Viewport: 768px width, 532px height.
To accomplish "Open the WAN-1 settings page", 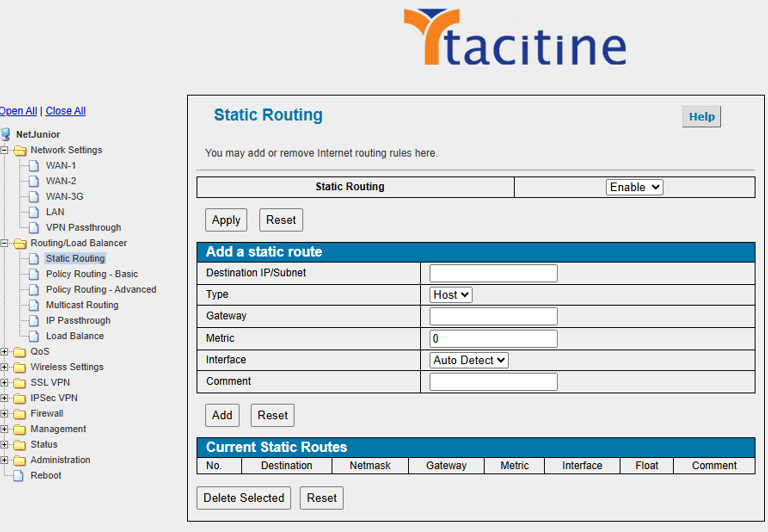I will pos(61,166).
